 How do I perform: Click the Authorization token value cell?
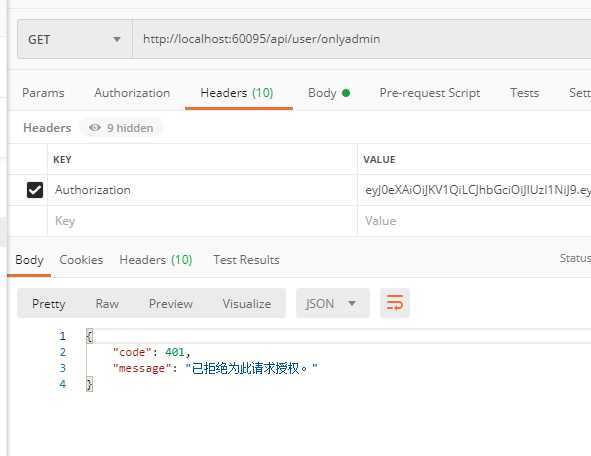pyautogui.click(x=474, y=190)
